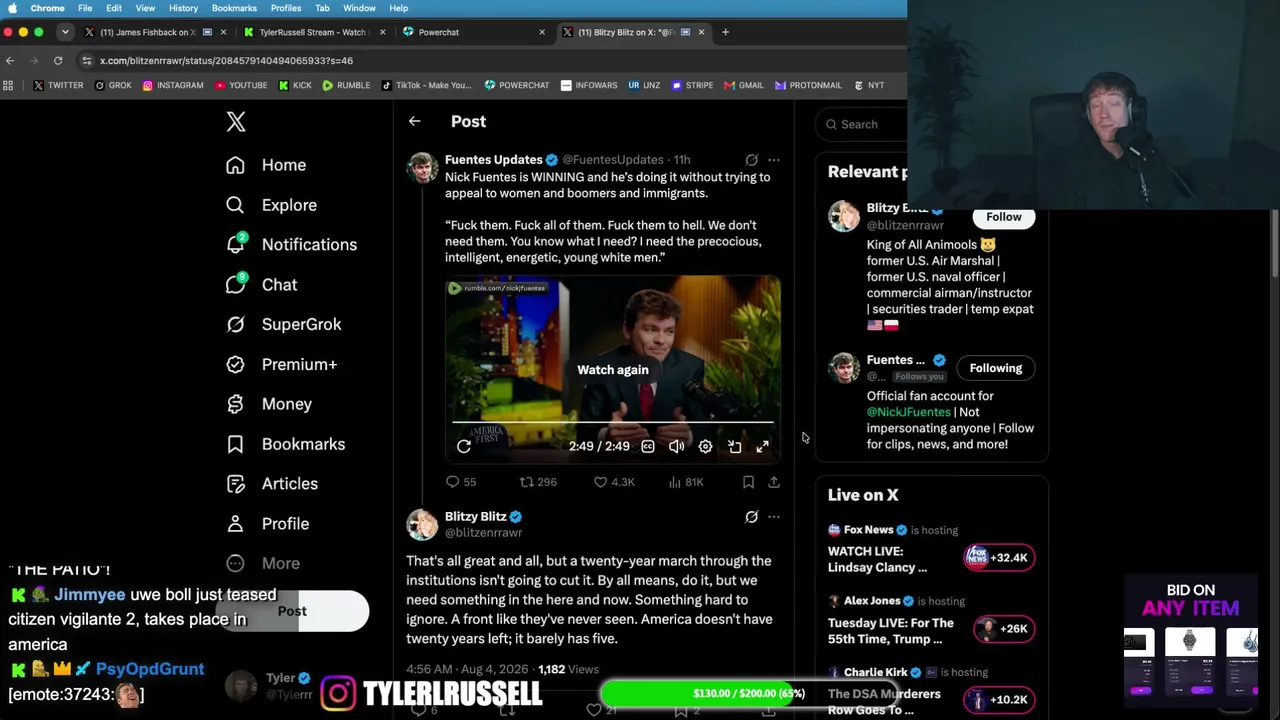Mute the video with the volume icon

coord(676,446)
